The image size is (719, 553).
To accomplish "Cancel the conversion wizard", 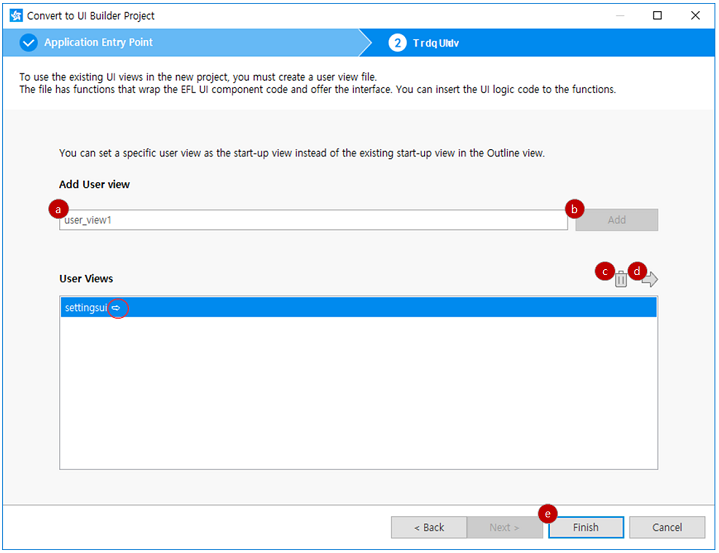I will tap(667, 527).
